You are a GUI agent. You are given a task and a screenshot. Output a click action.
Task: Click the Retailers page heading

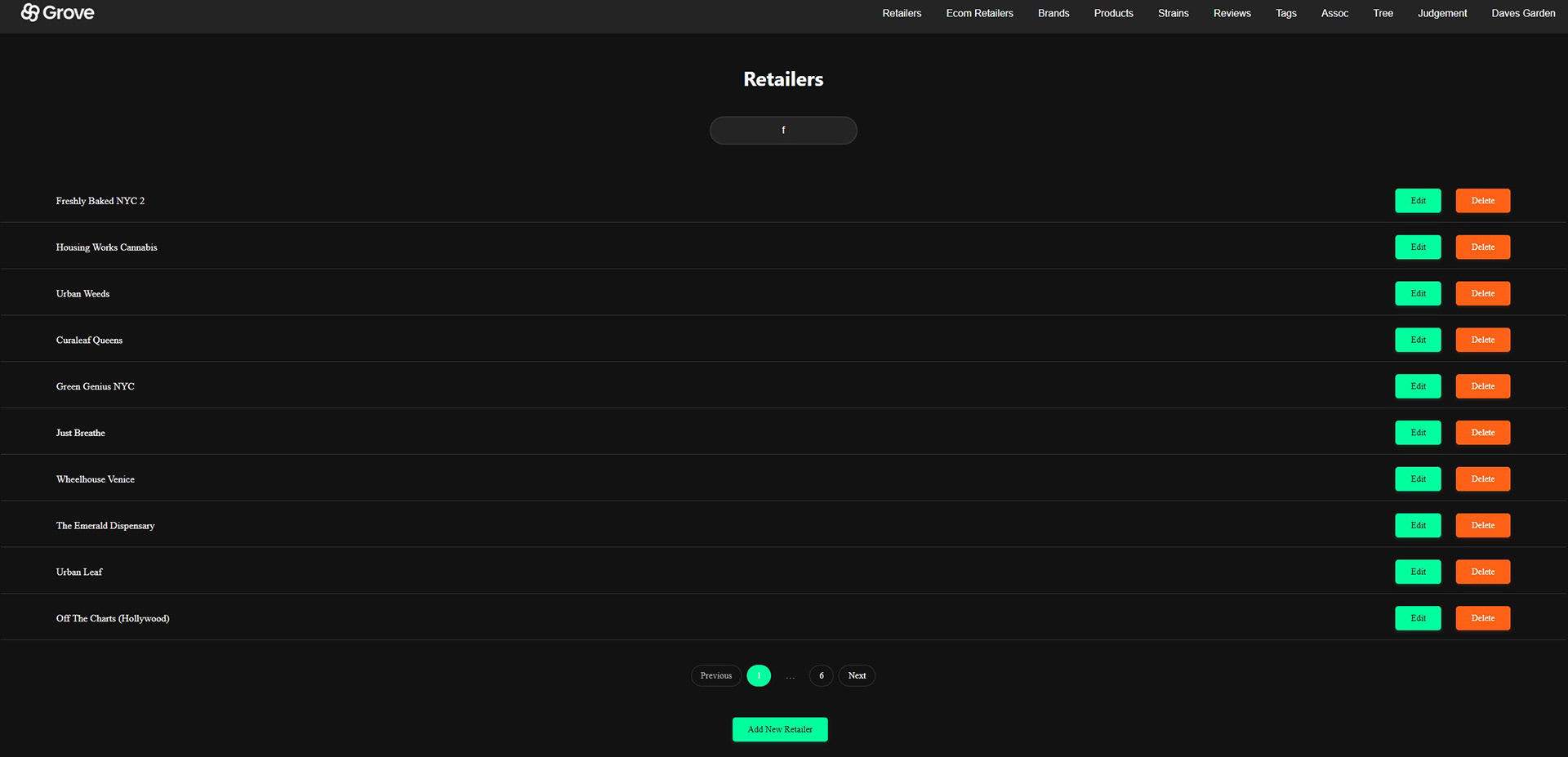coord(783,79)
